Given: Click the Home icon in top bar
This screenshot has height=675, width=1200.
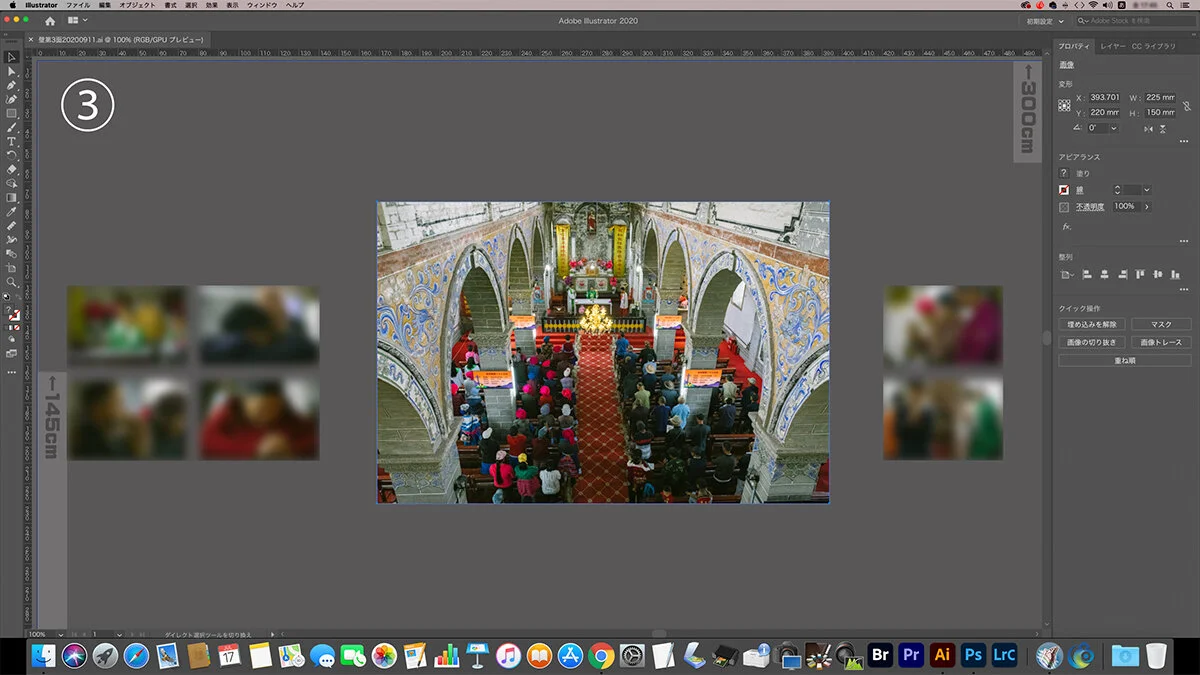Looking at the screenshot, I should click(x=50, y=20).
